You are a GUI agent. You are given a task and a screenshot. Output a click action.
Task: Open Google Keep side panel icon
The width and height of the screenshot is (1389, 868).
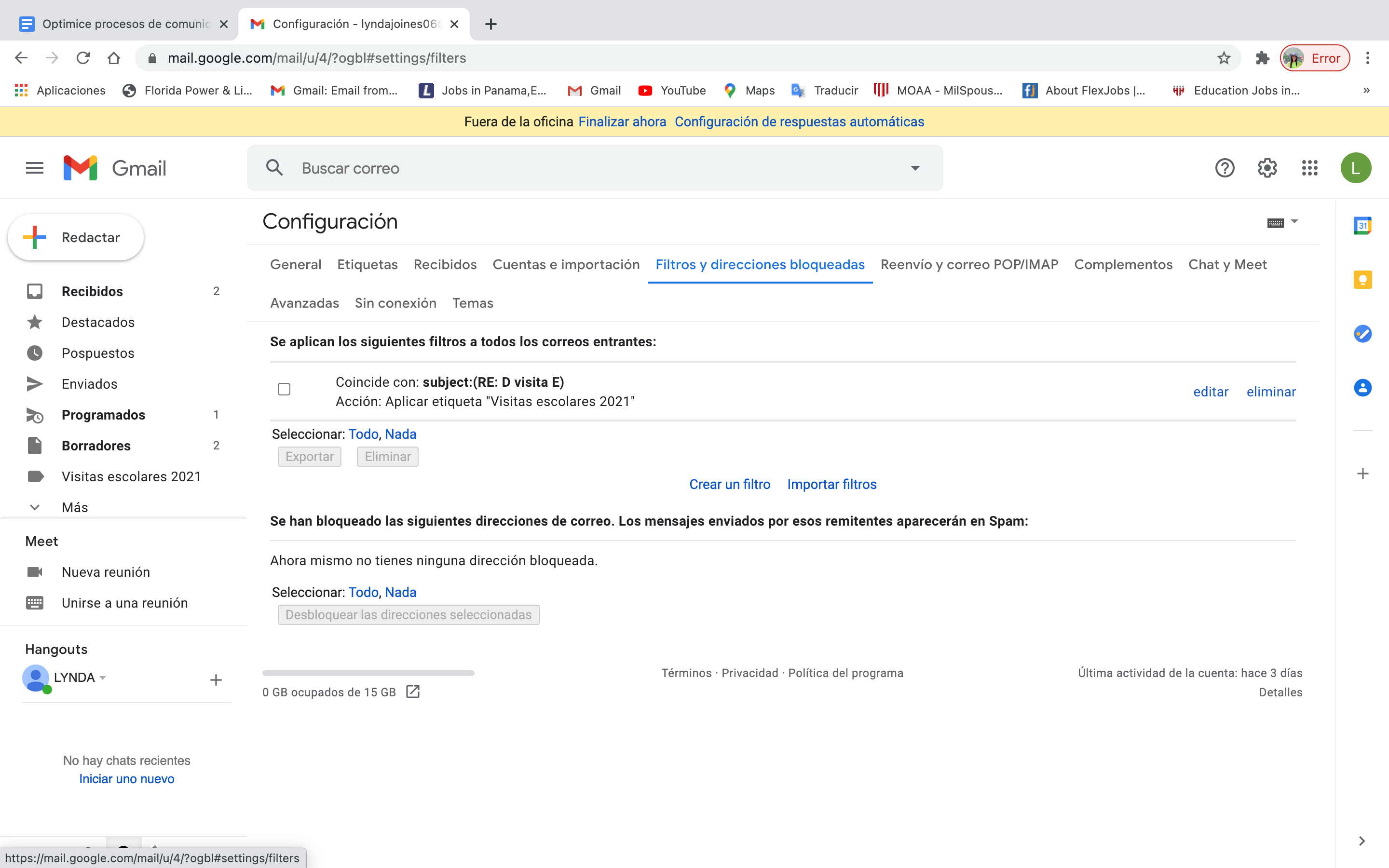coord(1362,280)
